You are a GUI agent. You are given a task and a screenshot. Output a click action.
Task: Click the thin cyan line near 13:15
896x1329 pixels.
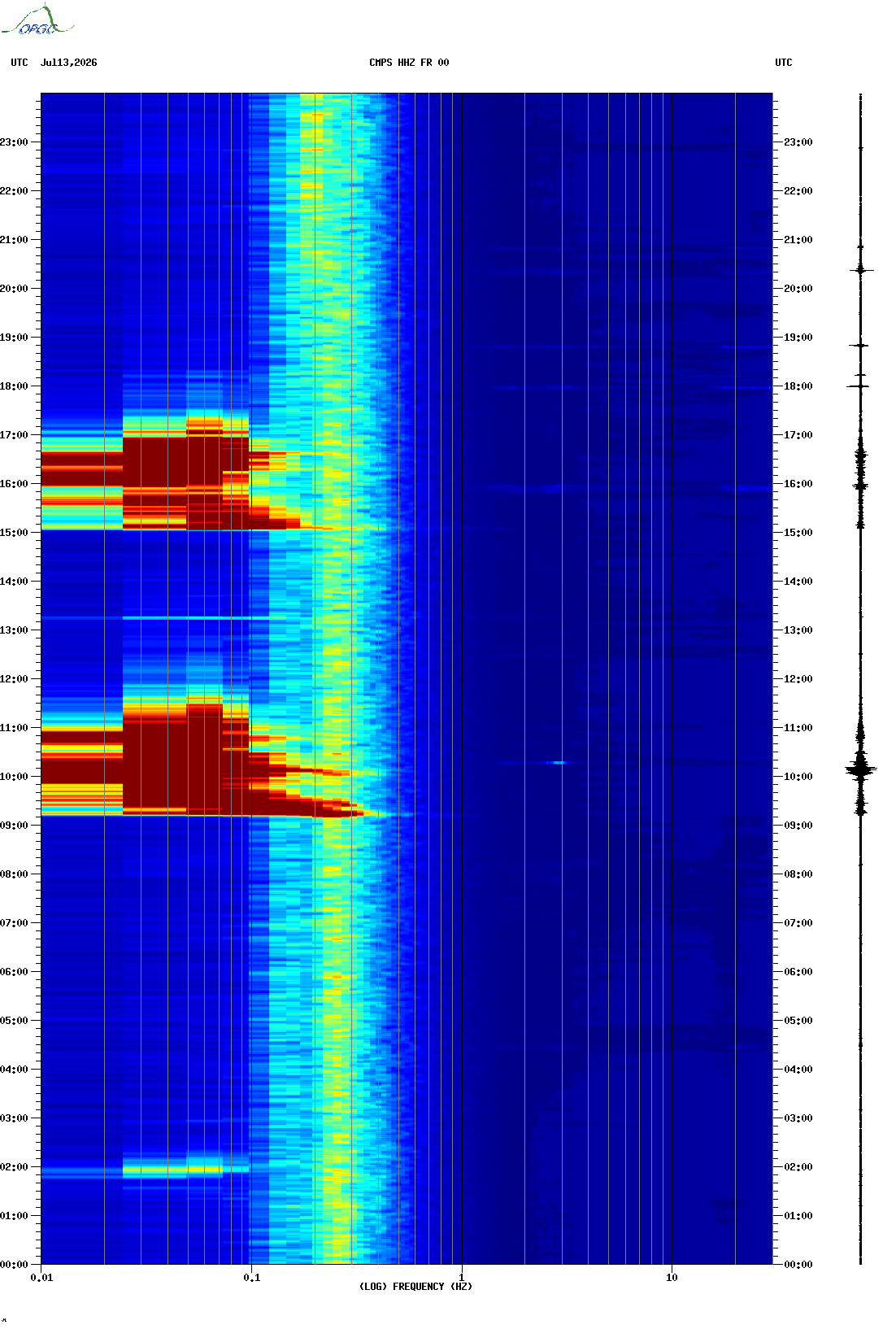point(195,618)
